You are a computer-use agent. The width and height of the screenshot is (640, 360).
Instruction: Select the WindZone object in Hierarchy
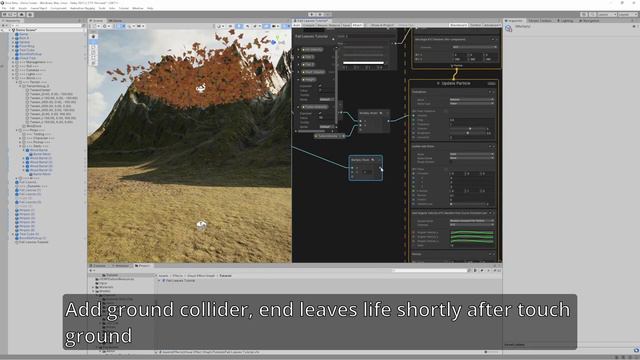pyautogui.click(x=34, y=126)
